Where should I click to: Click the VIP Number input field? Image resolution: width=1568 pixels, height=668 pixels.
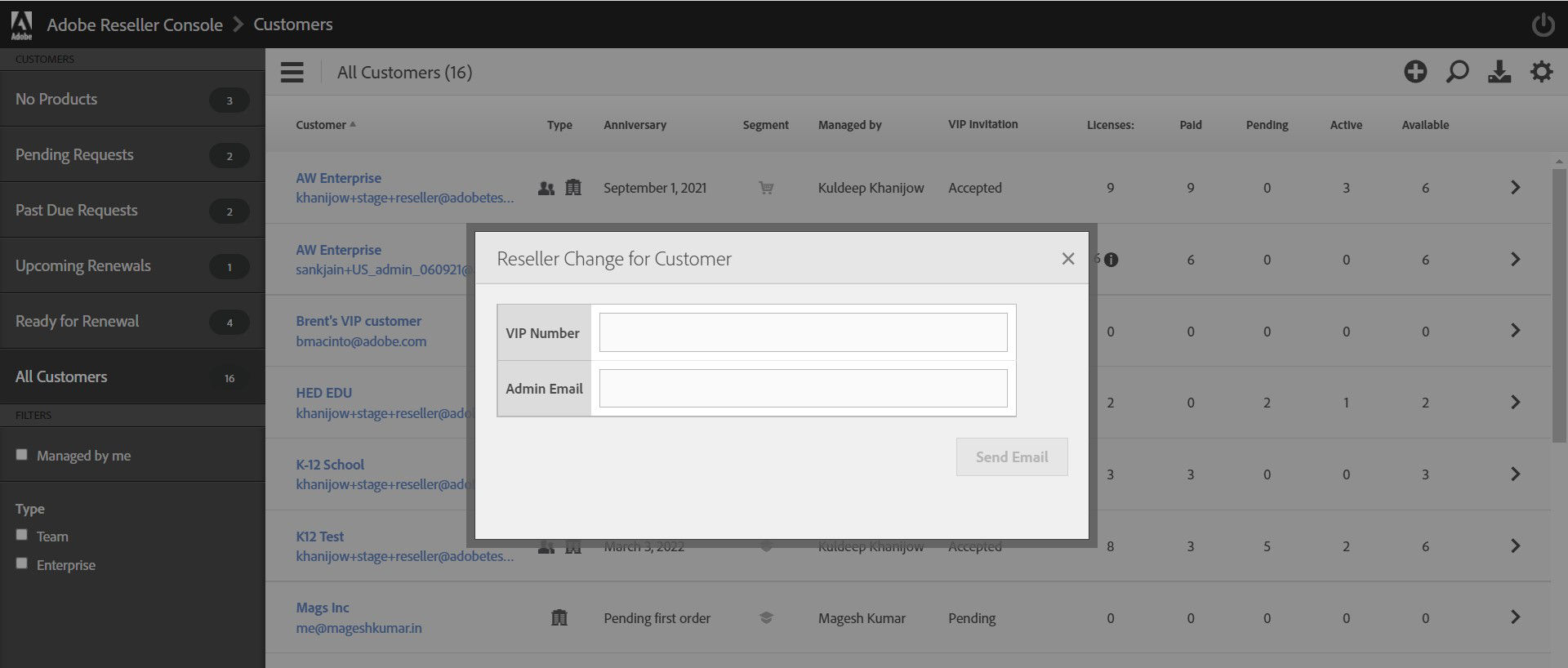click(x=803, y=332)
